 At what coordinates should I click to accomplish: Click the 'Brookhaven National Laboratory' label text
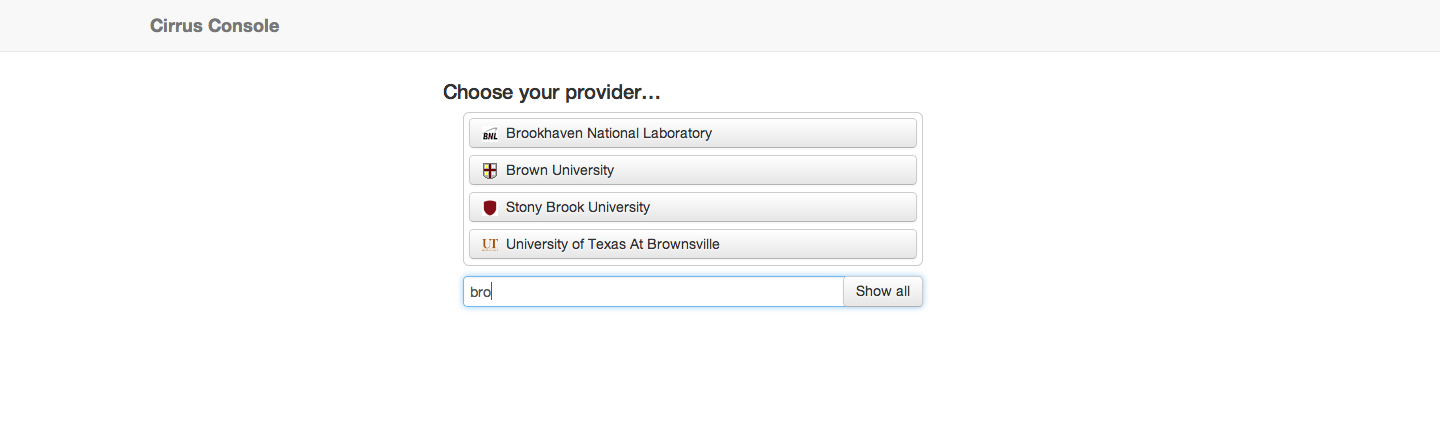point(609,133)
